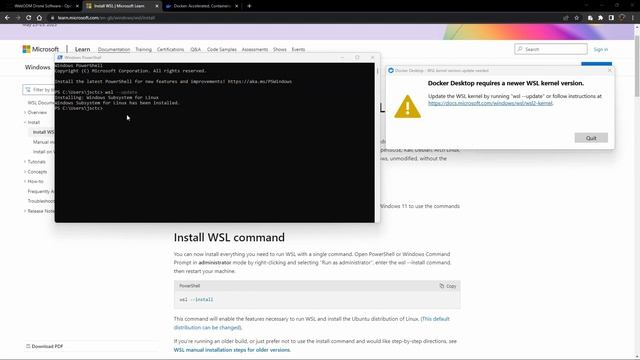Expand the Release Notes tree item
The image size is (640, 360).
coord(40,211)
